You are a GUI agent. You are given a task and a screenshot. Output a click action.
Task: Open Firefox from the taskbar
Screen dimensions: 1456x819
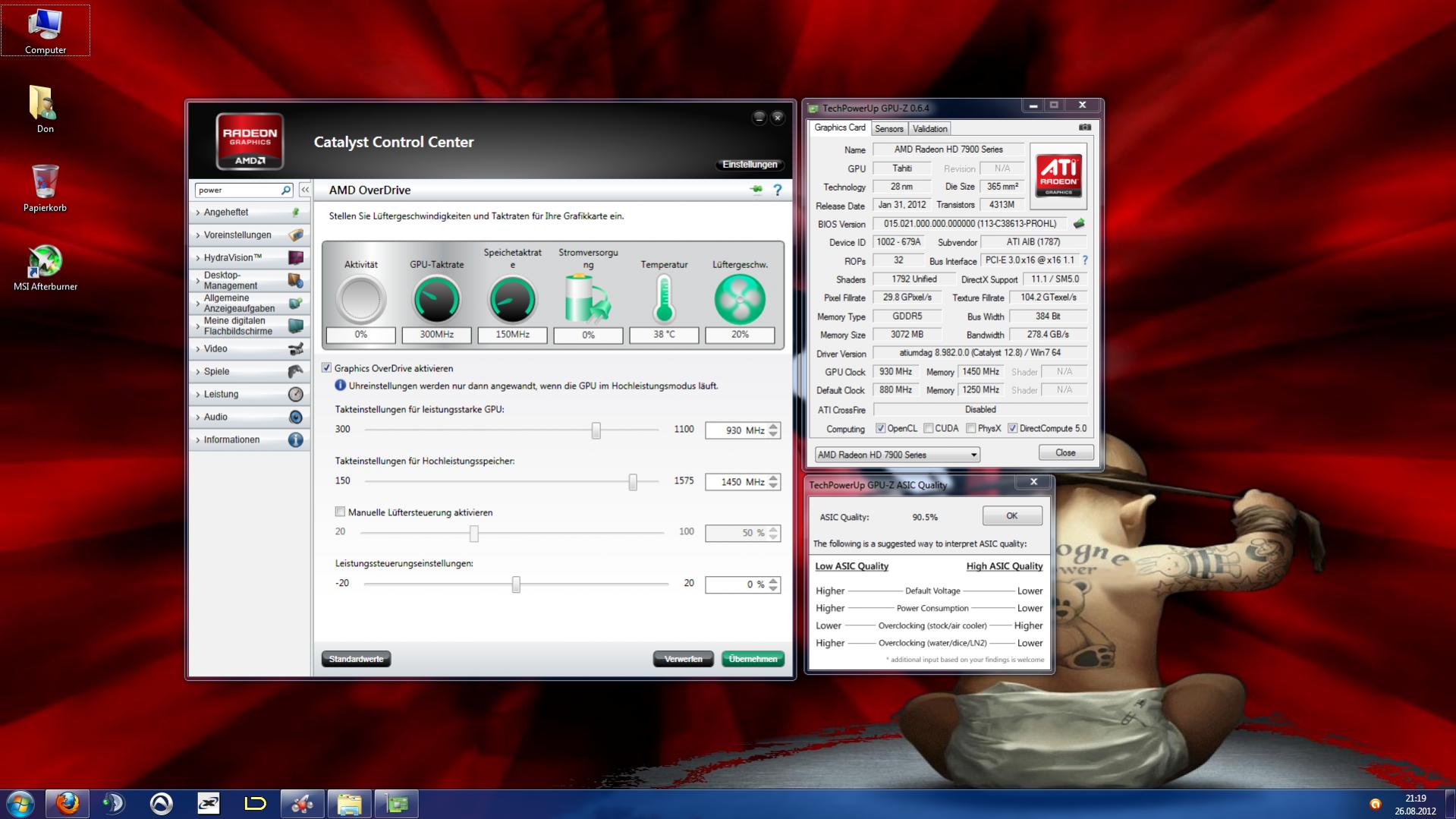pos(68,804)
